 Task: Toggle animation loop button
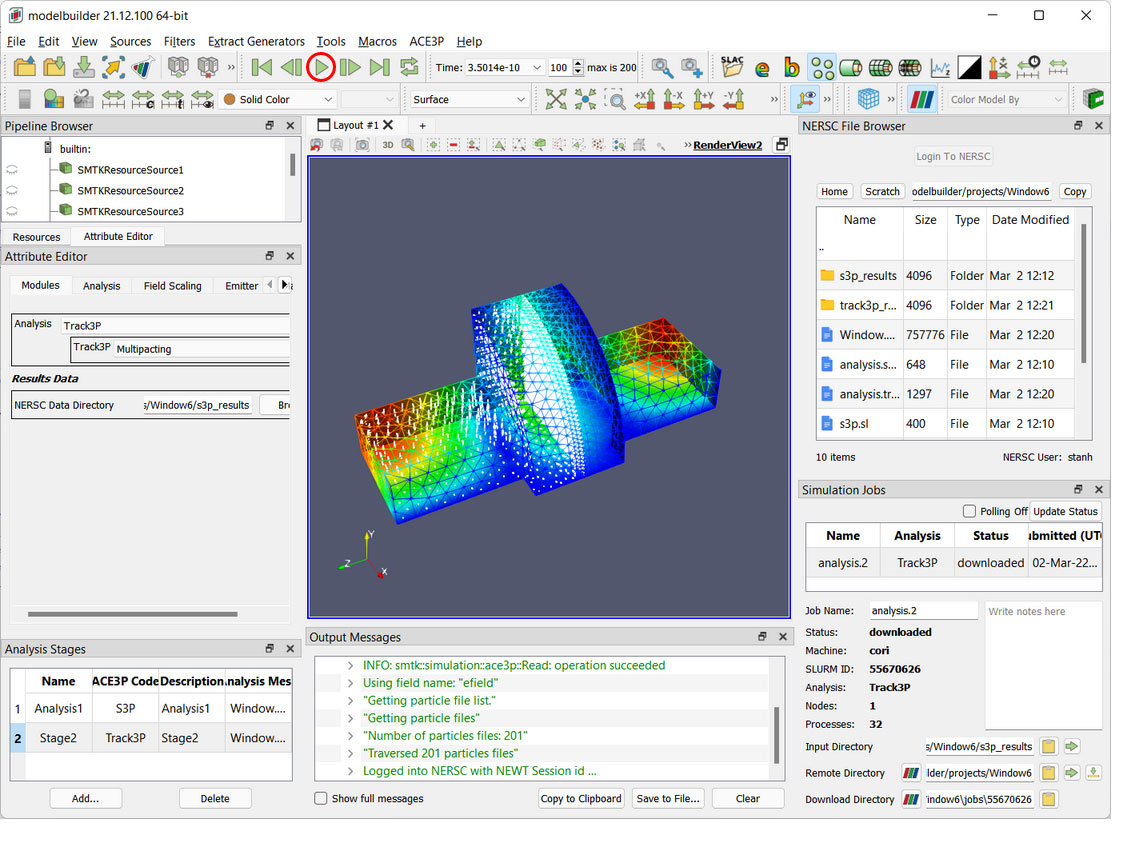pos(409,68)
